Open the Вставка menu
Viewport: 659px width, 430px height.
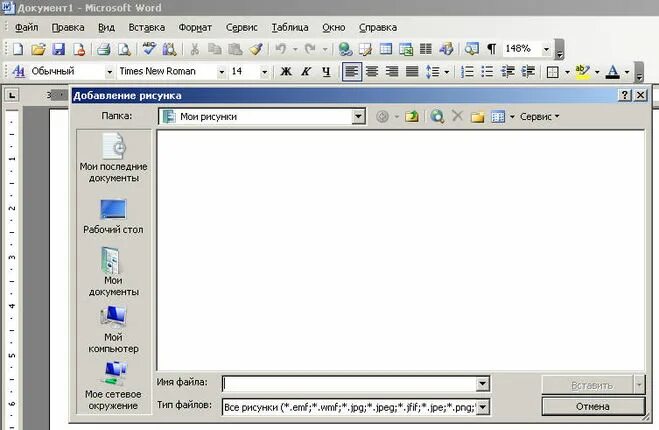(x=146, y=27)
